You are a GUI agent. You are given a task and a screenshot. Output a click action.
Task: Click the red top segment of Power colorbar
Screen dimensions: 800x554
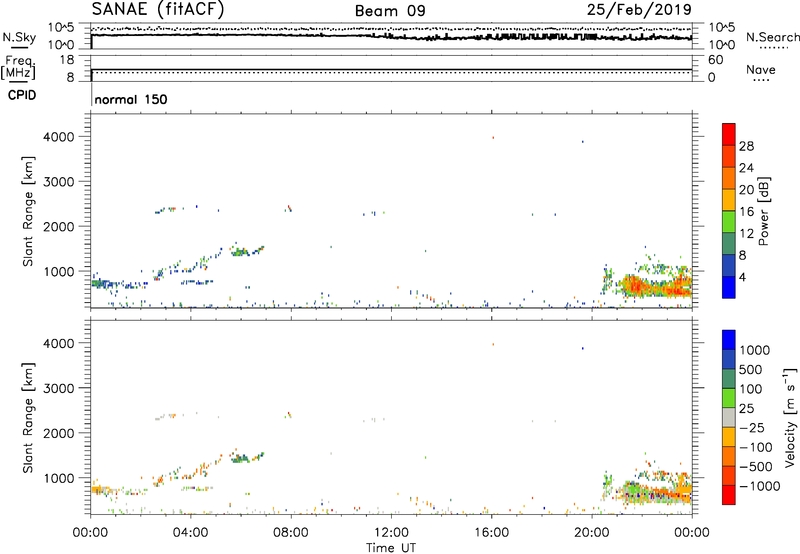[729, 134]
